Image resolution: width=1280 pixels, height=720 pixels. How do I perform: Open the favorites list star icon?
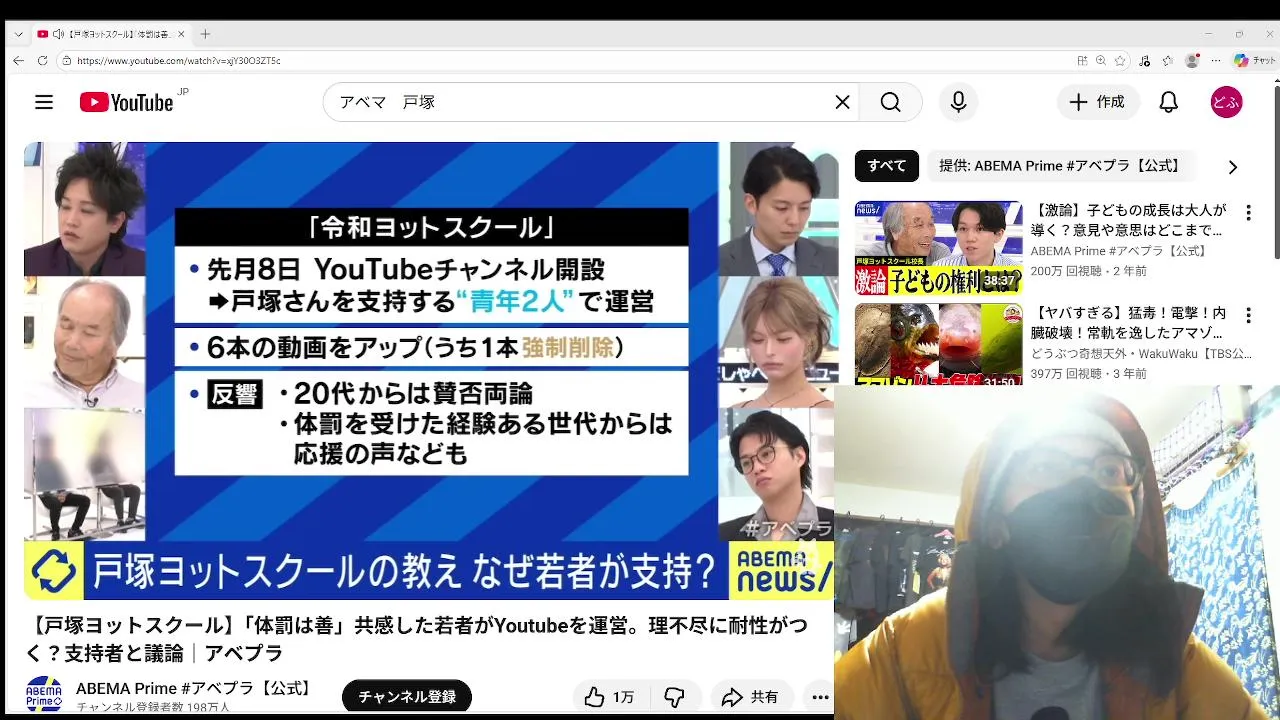tap(1167, 61)
